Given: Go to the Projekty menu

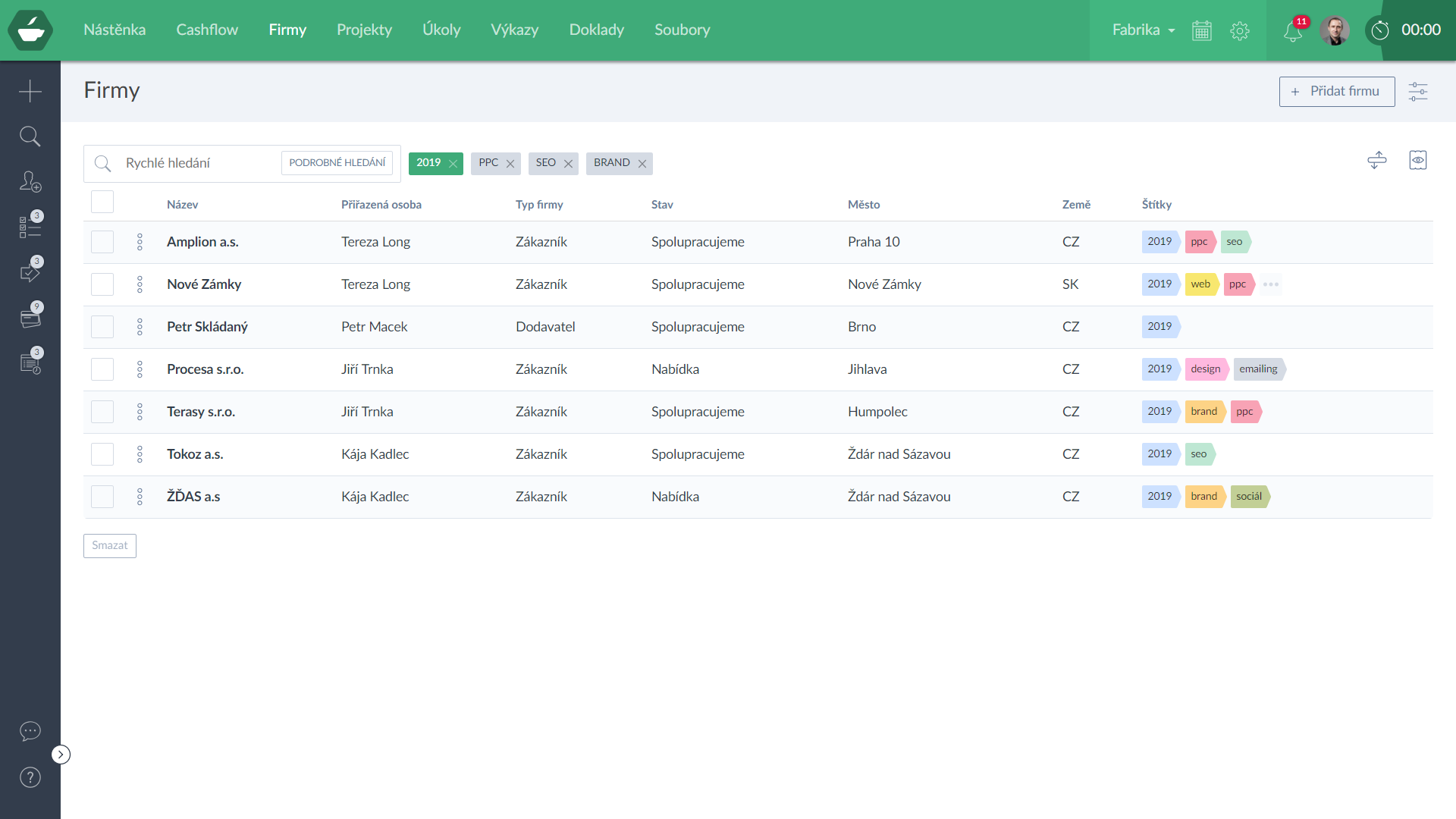Looking at the screenshot, I should coord(364,30).
